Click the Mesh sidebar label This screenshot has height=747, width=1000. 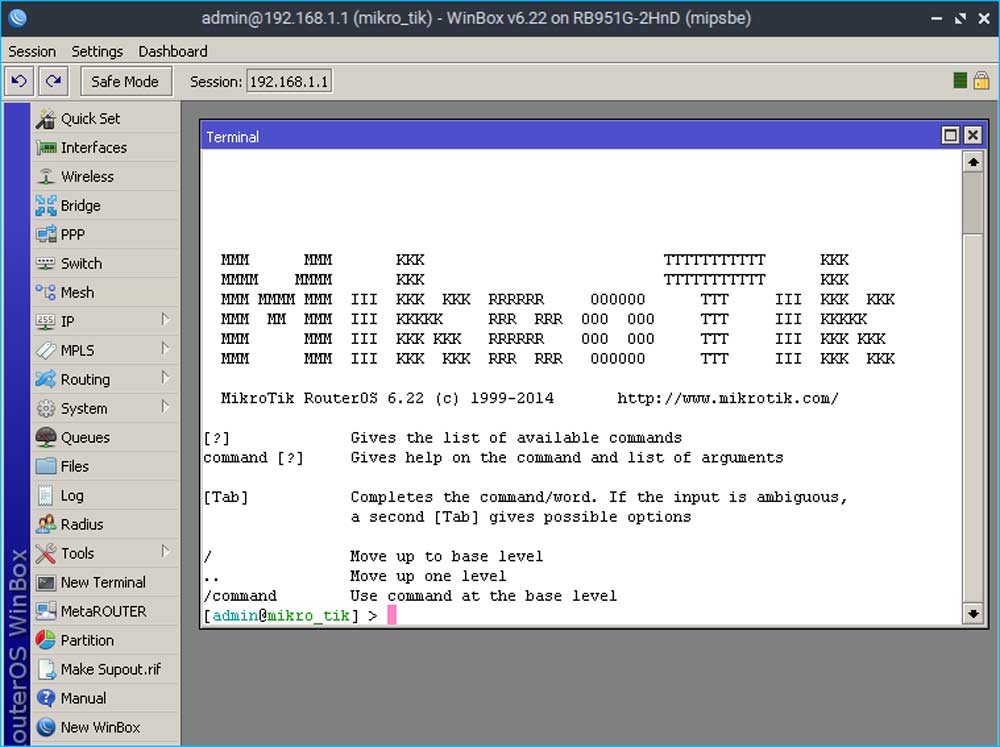click(x=77, y=292)
